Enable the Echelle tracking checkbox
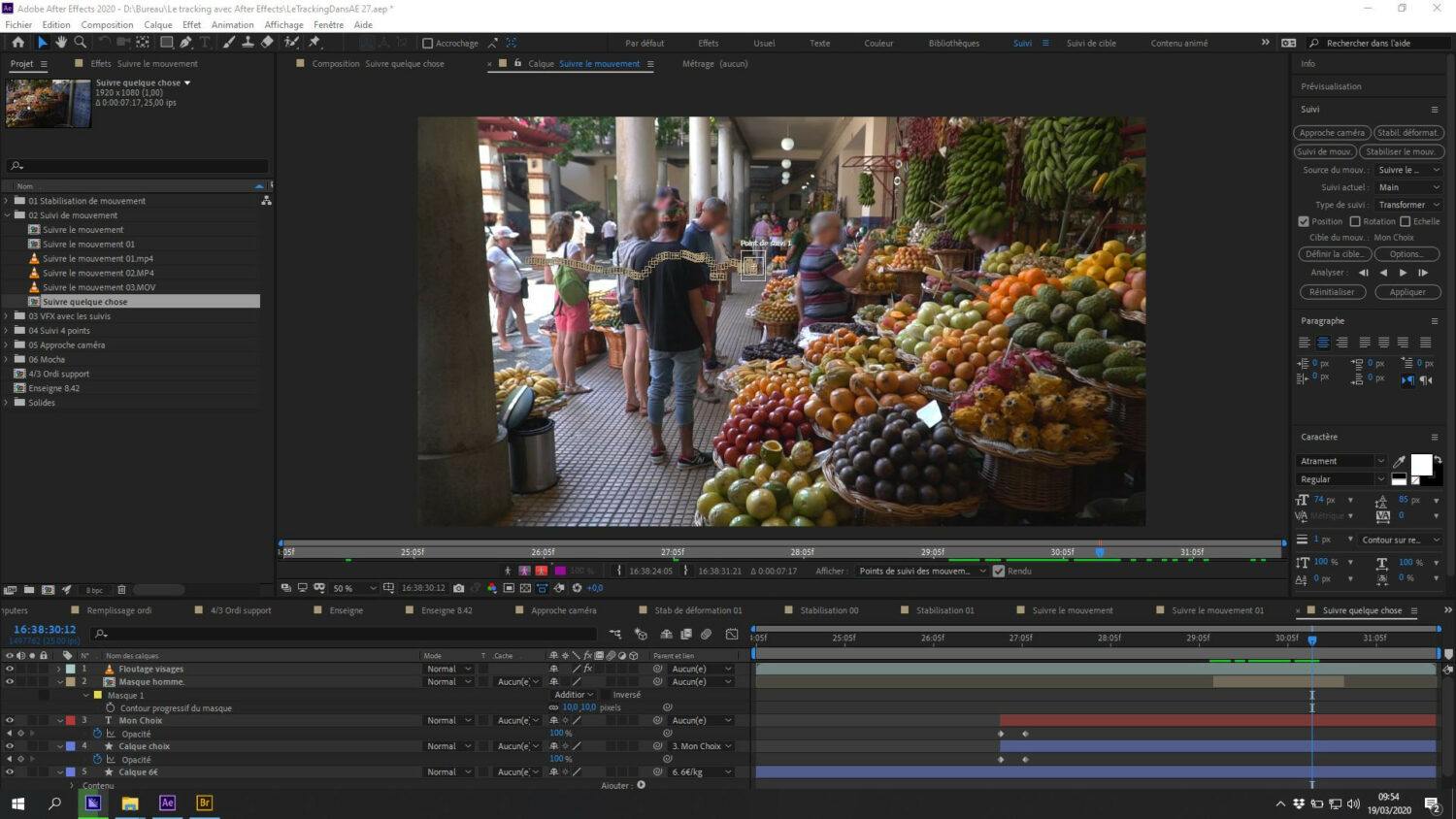This screenshot has height=819, width=1456. pyautogui.click(x=1405, y=221)
